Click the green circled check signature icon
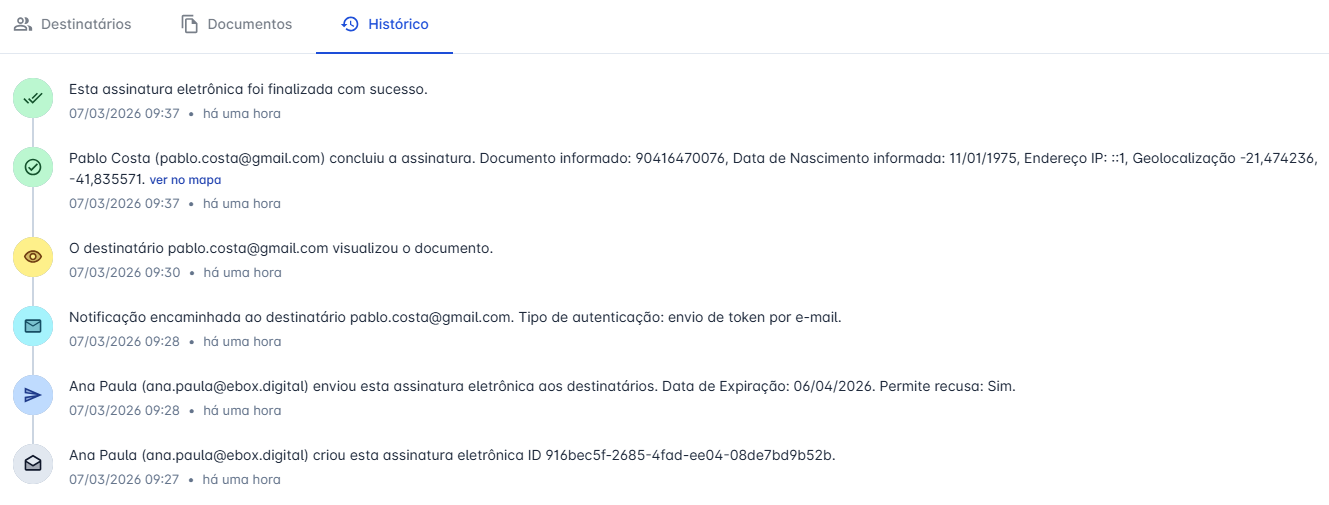The height and width of the screenshot is (505, 1329). pos(33,167)
